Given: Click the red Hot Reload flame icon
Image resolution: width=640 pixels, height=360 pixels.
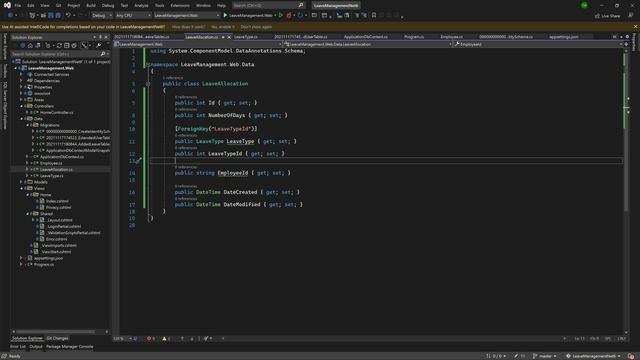Looking at the screenshot, I should (289, 16).
